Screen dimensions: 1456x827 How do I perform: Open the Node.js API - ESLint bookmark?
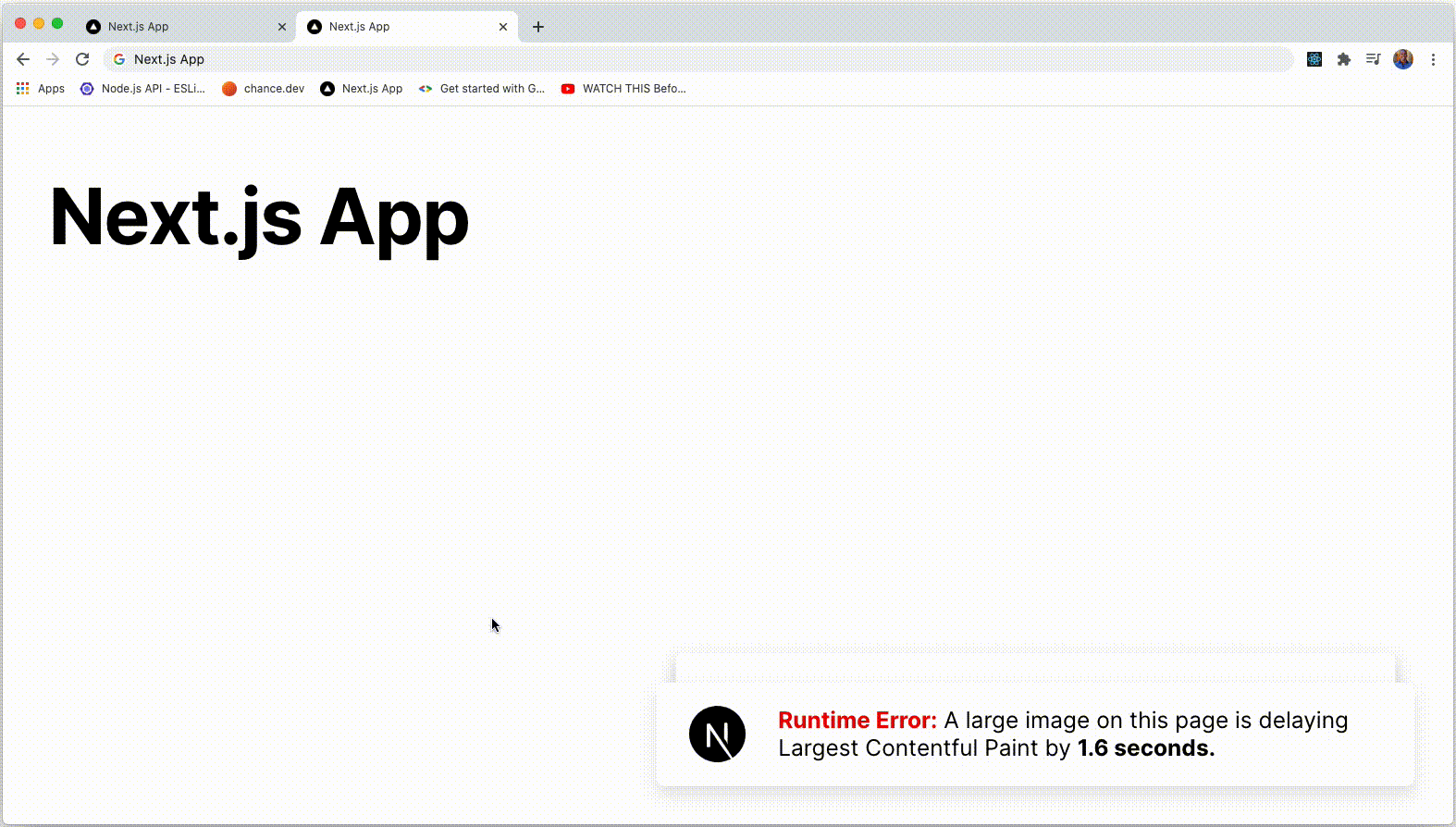tap(143, 89)
